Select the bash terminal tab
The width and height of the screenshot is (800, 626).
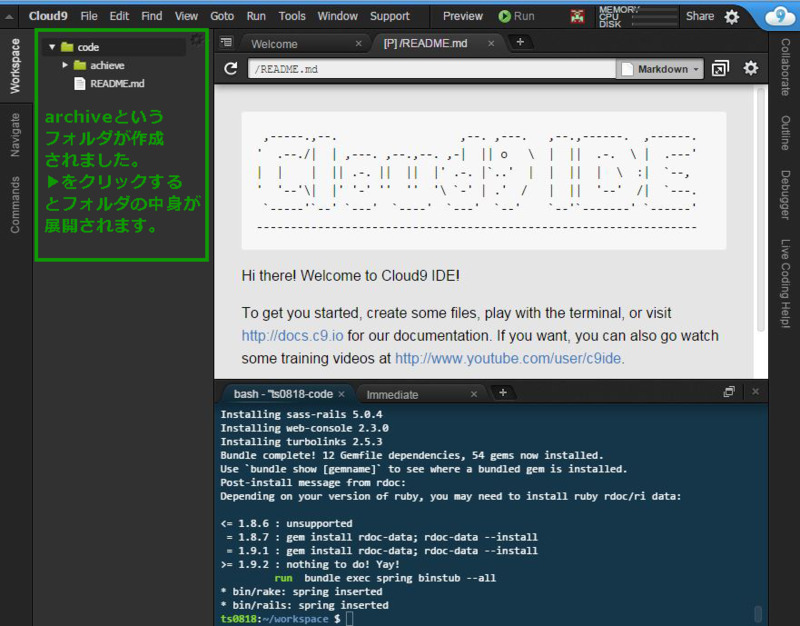[286, 394]
